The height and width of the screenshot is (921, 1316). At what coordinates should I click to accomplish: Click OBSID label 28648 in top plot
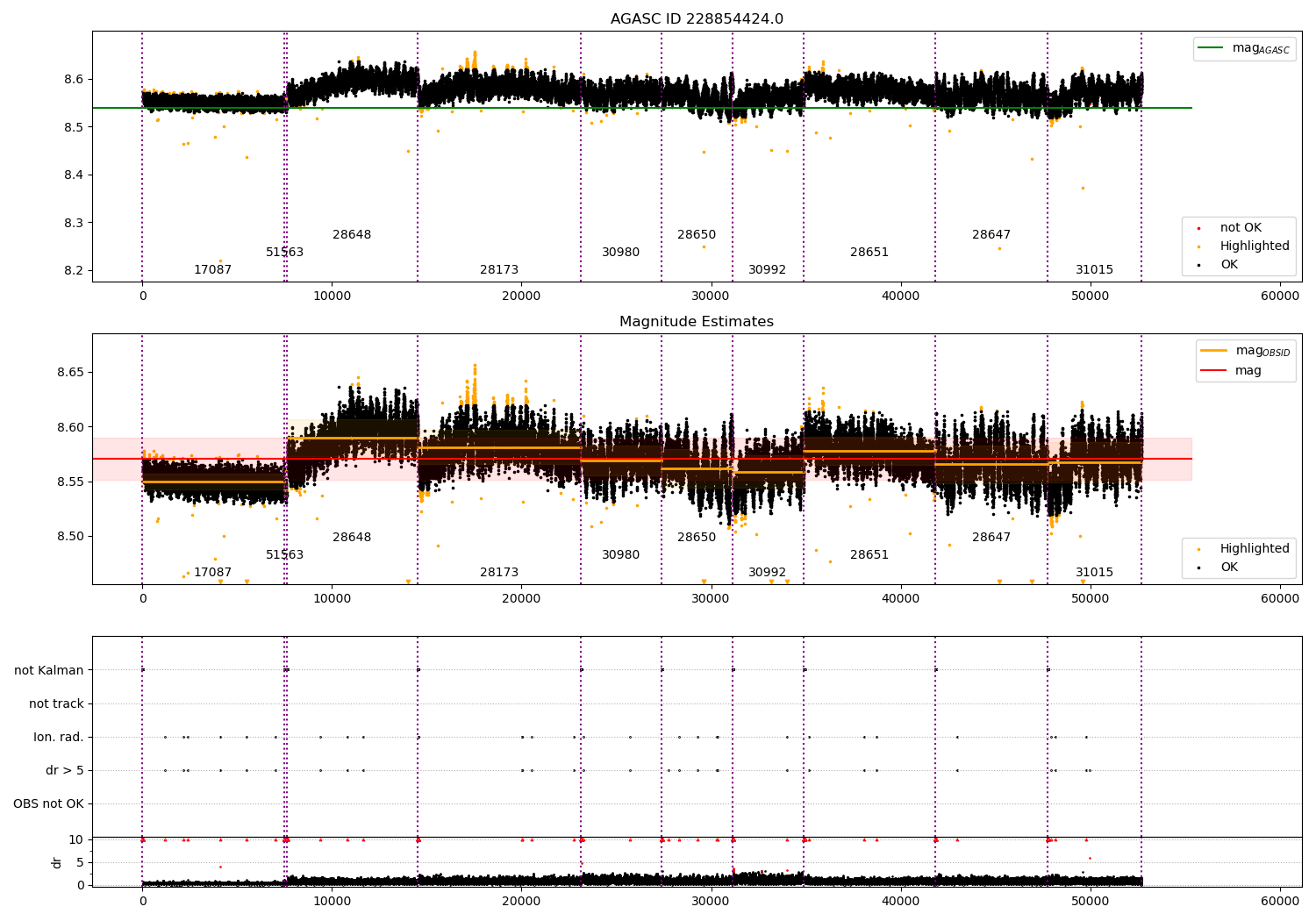pos(352,235)
